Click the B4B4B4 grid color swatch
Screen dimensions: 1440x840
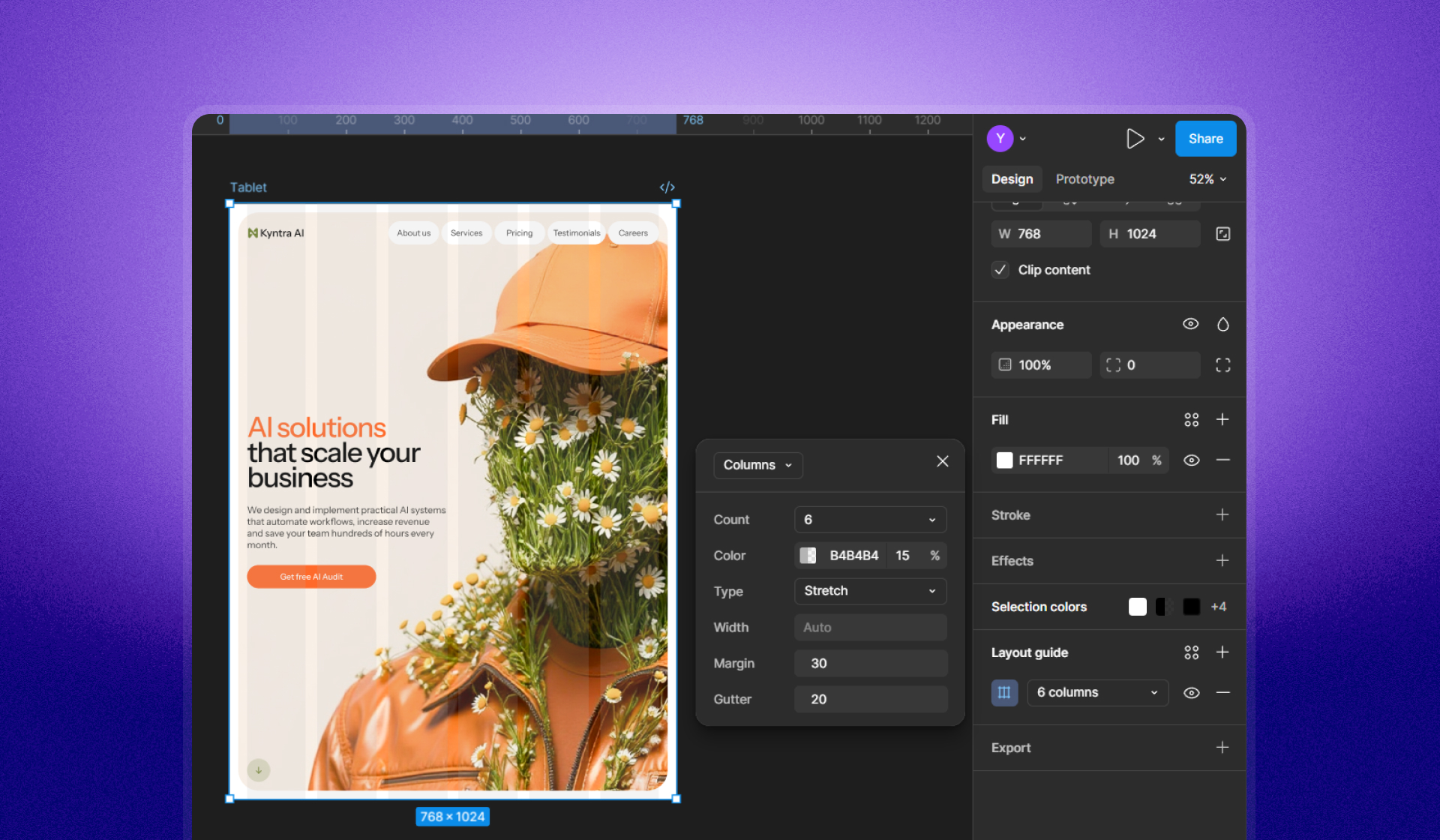[x=808, y=556]
